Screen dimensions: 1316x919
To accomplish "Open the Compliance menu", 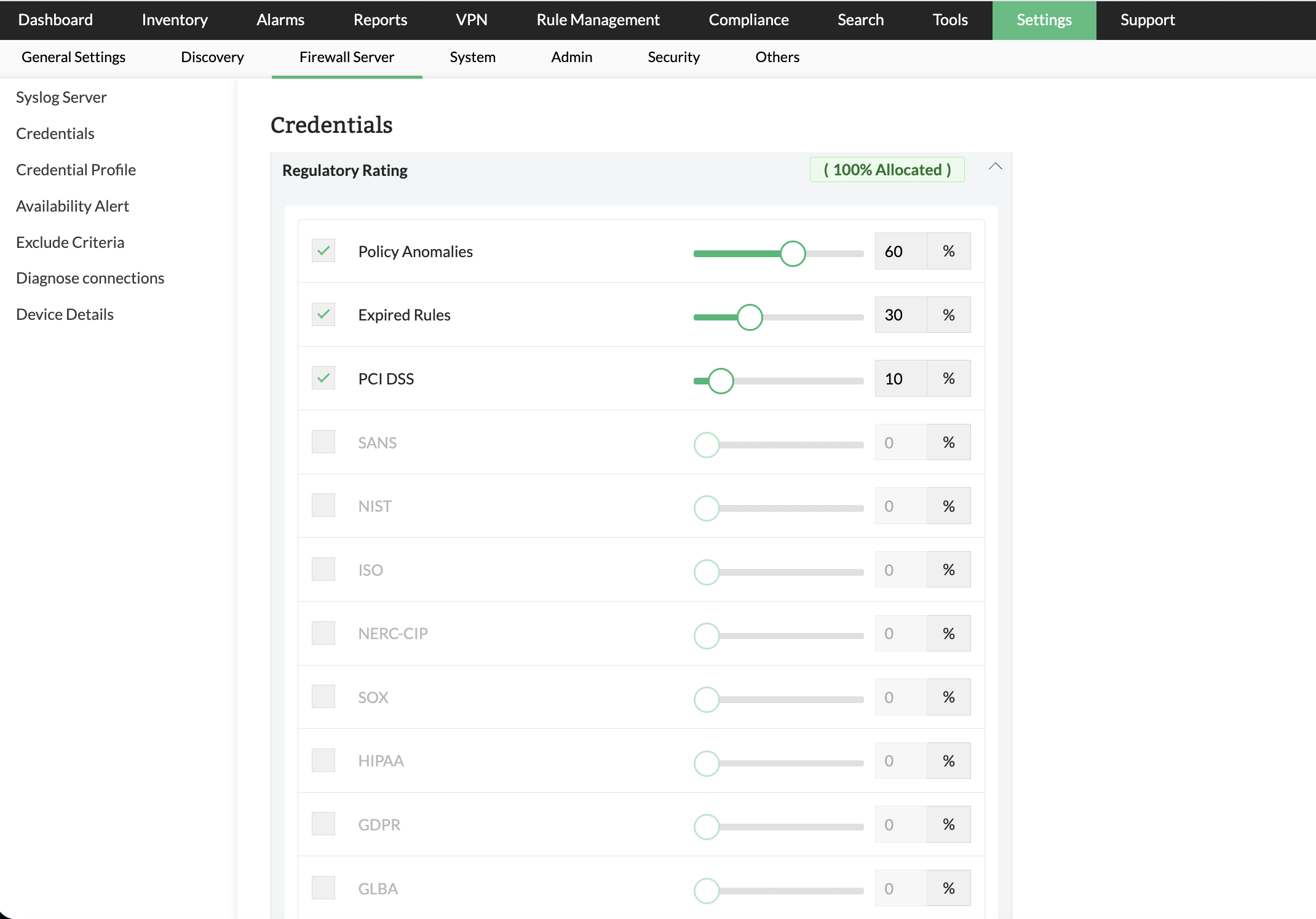I will [748, 20].
